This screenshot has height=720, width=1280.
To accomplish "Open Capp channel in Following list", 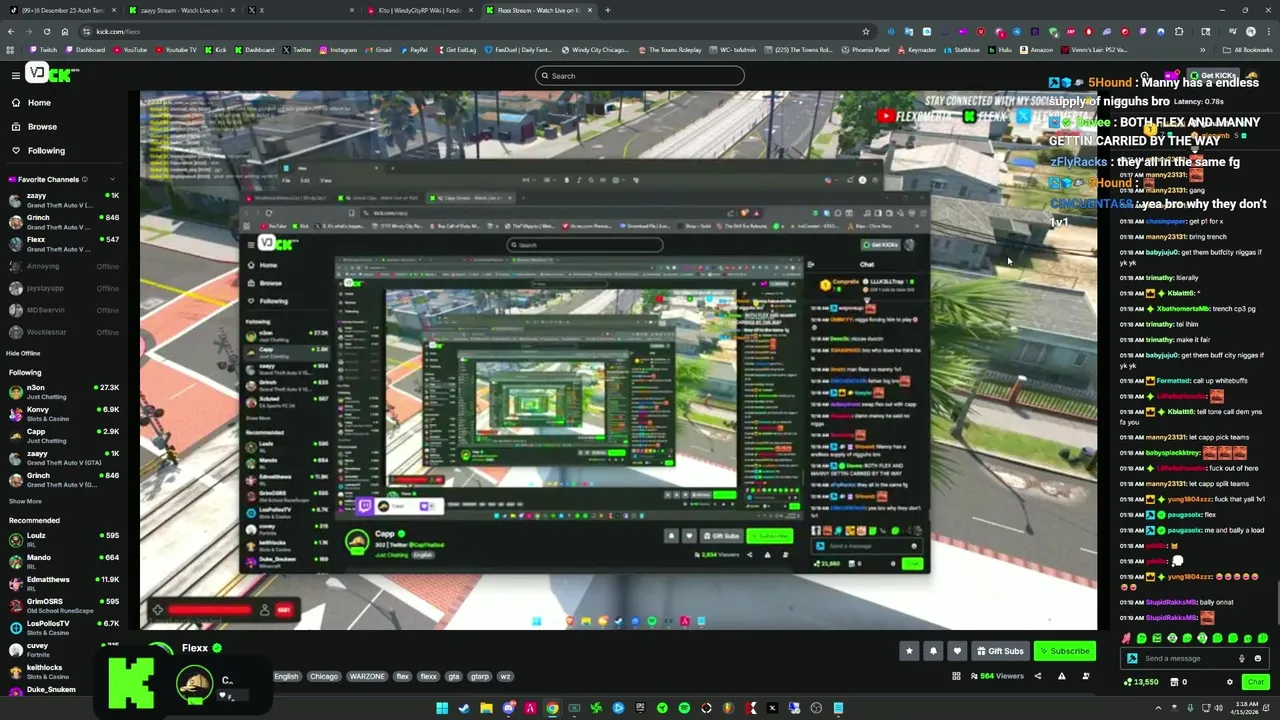I will (x=62, y=436).
